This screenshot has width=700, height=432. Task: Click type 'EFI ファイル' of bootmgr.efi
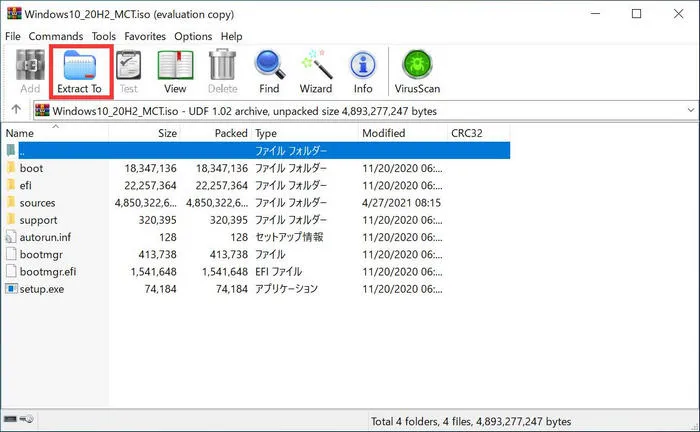(x=279, y=271)
